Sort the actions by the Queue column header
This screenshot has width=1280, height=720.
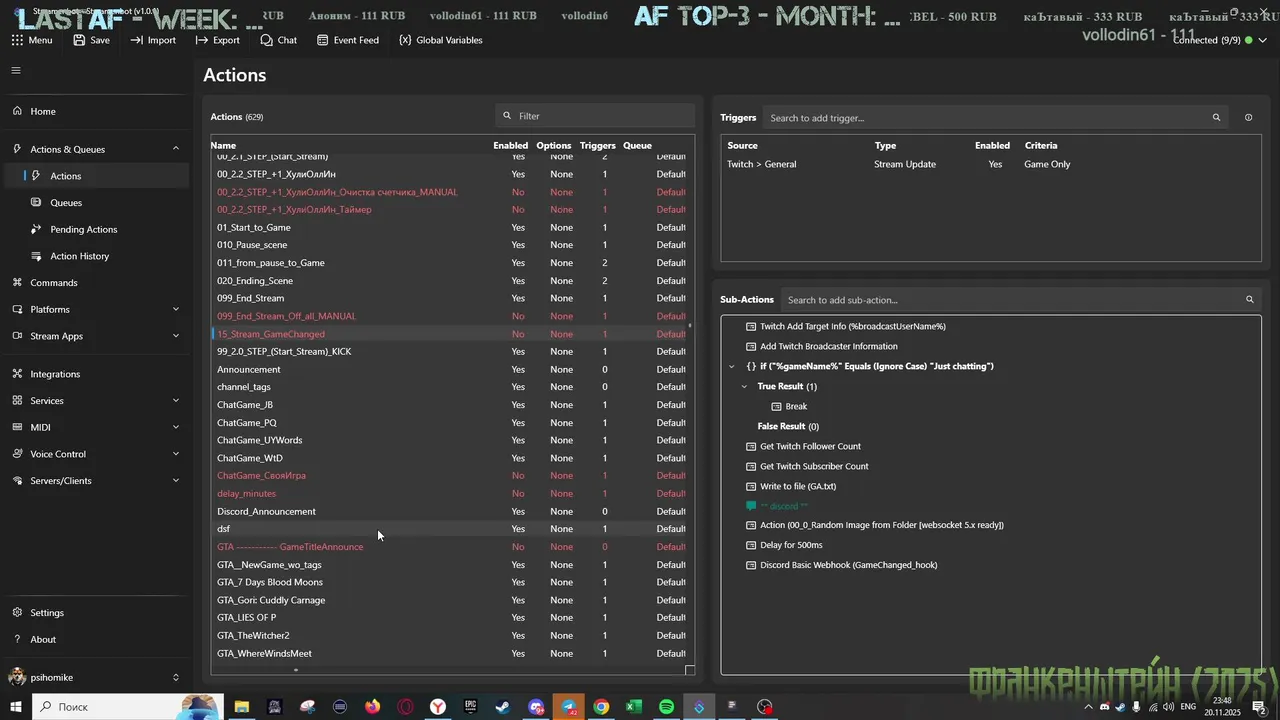(637, 146)
